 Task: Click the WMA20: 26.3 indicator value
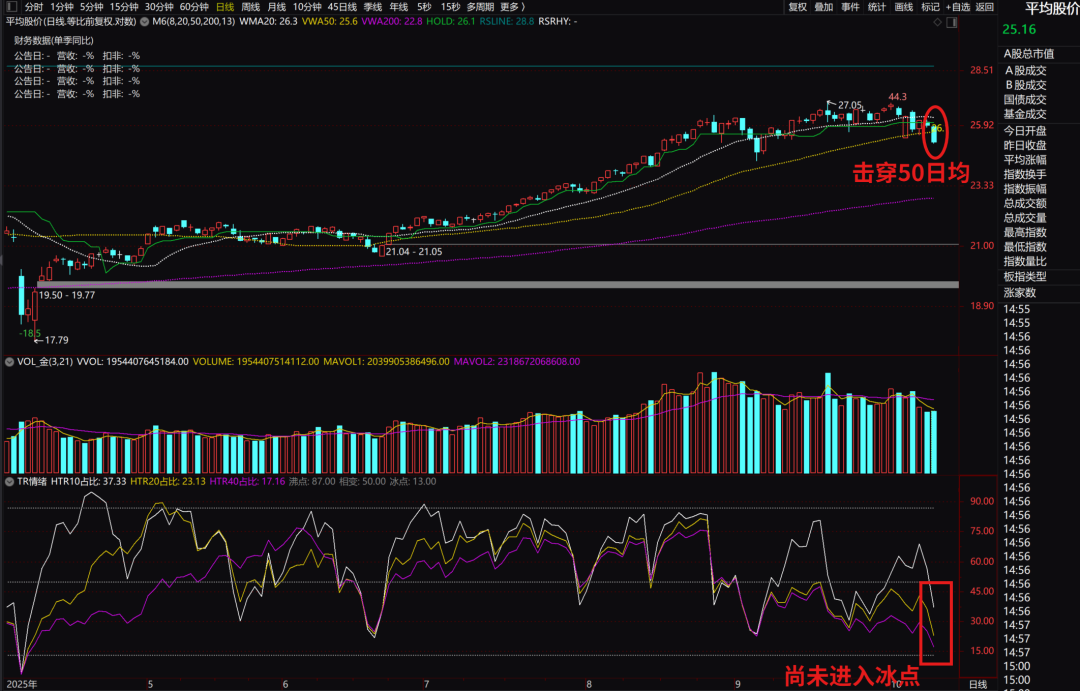(x=269, y=22)
